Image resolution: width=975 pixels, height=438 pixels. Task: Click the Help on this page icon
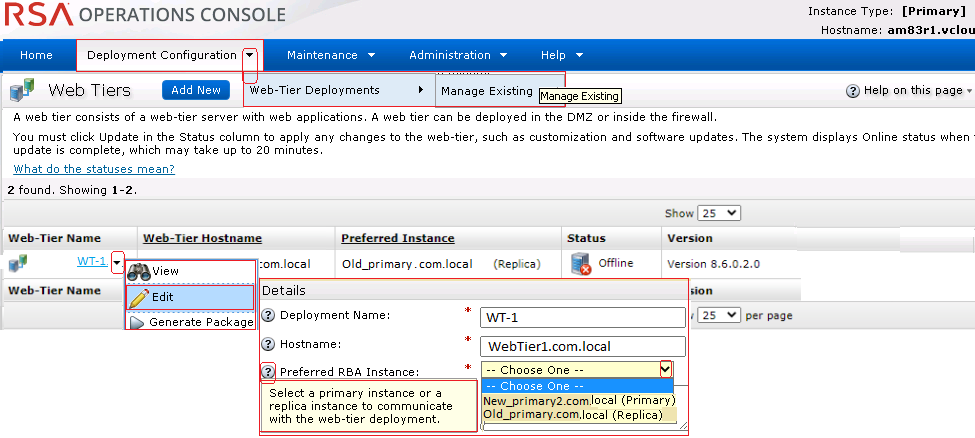click(x=853, y=91)
